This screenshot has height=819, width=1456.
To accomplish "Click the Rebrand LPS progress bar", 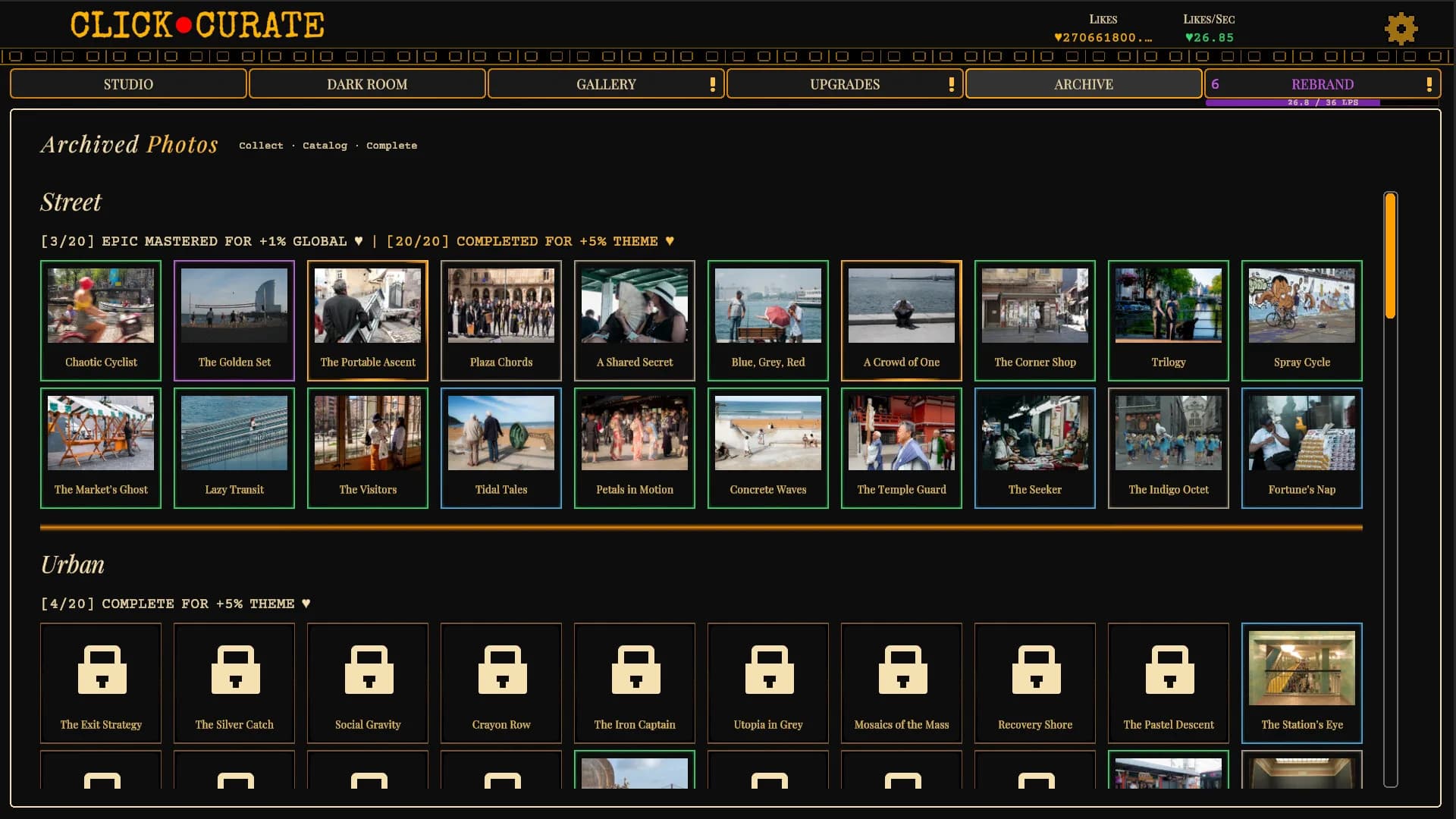I will [1323, 102].
